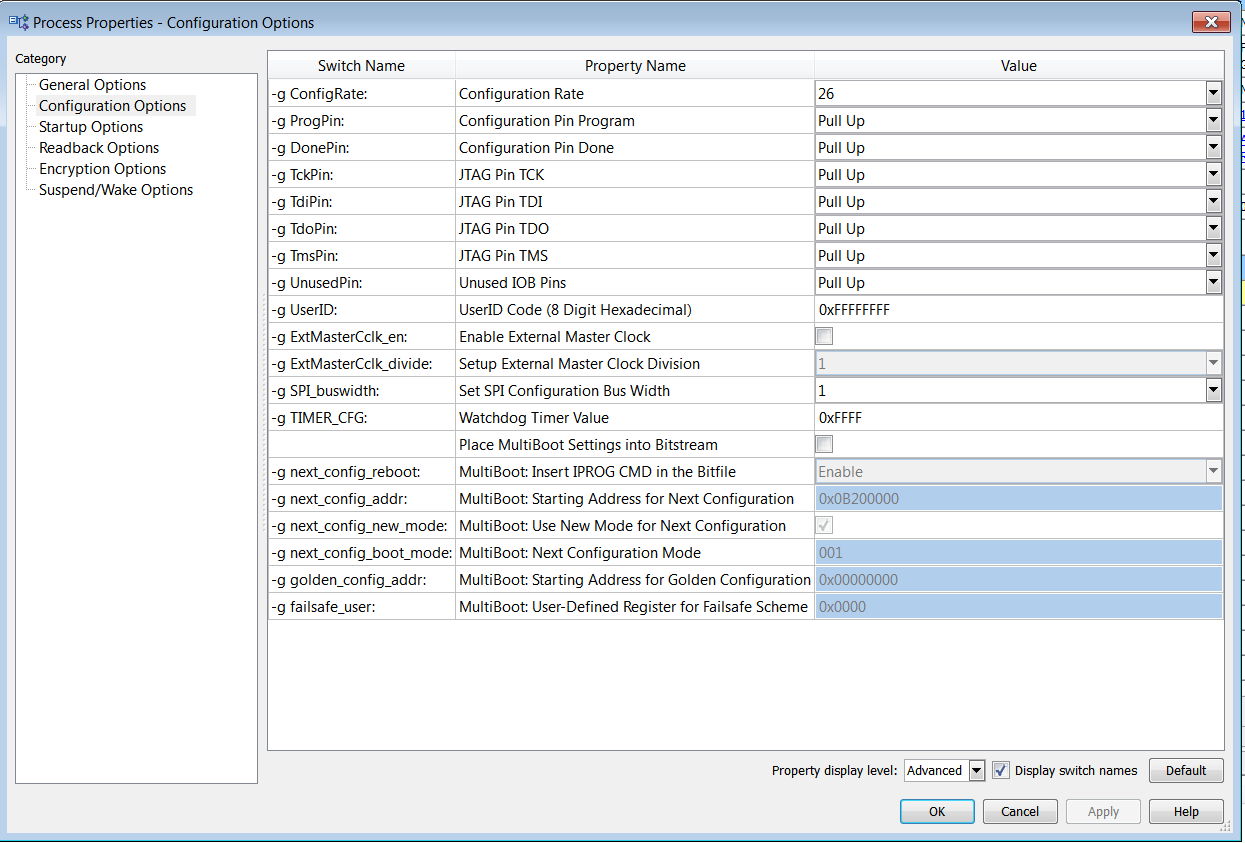Click the Switch Name column header
This screenshot has height=843, width=1245.
tap(361, 66)
